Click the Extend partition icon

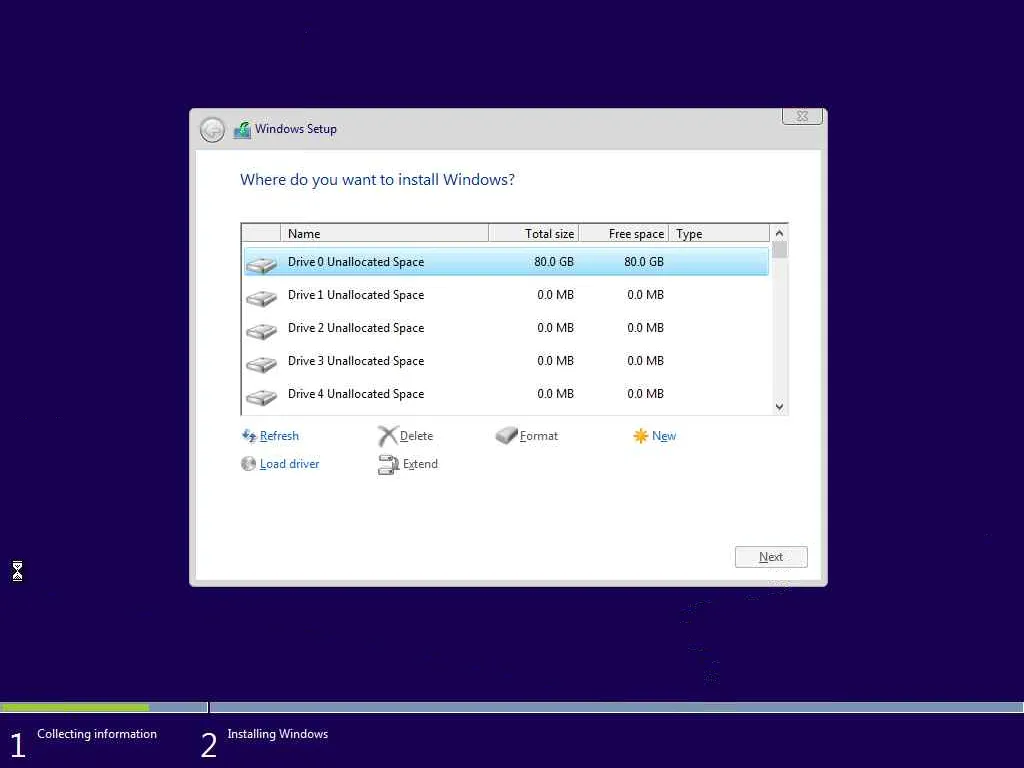pyautogui.click(x=388, y=464)
